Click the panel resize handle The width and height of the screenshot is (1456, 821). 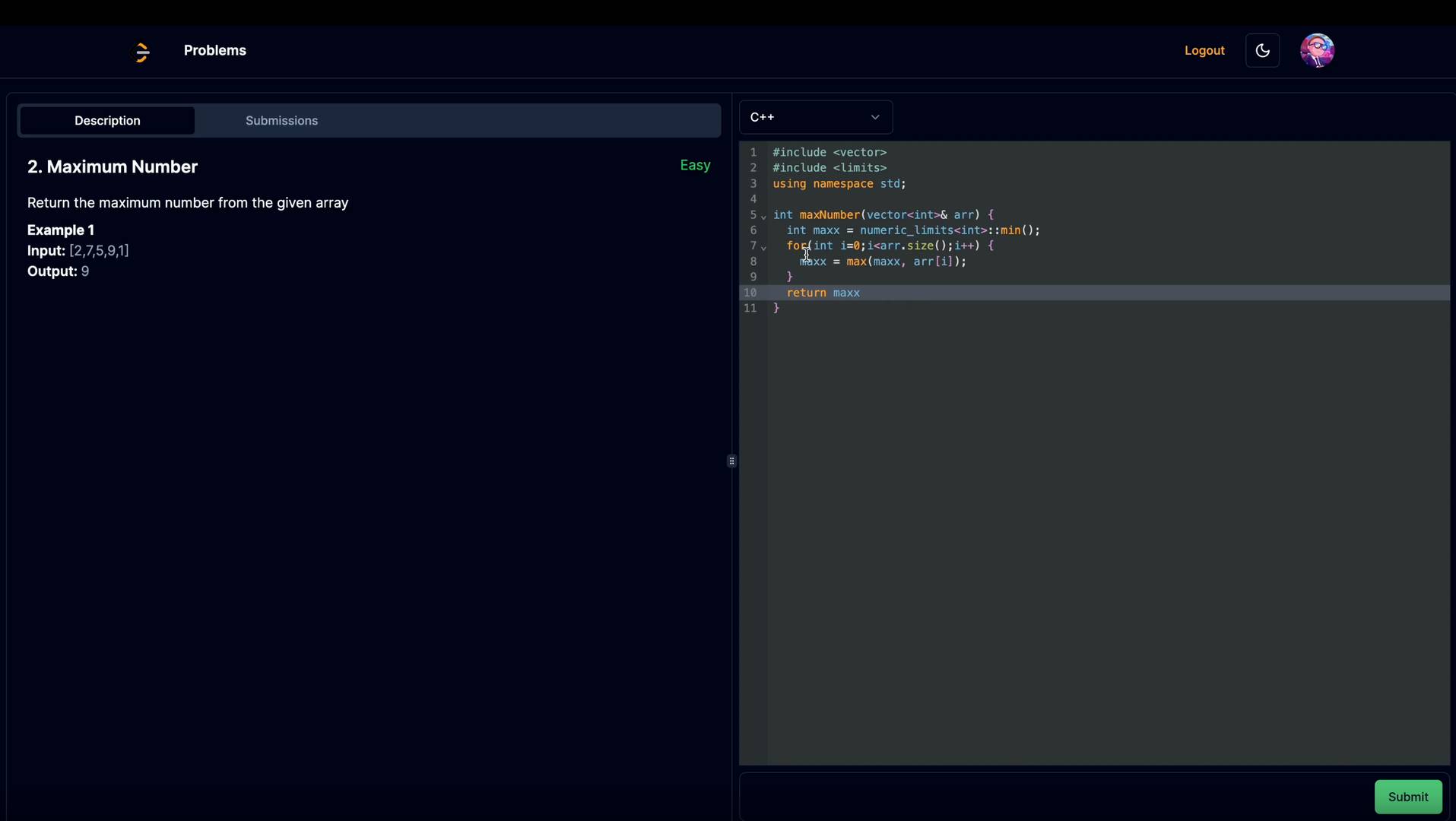[x=731, y=461]
